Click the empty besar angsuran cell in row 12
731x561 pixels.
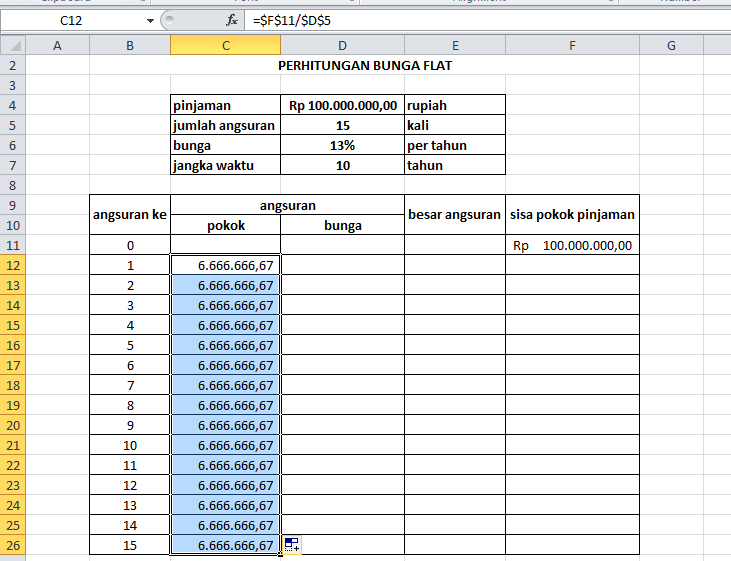click(x=455, y=265)
